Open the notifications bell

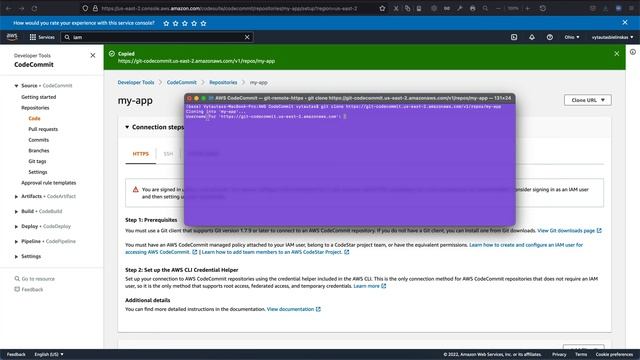532,37
